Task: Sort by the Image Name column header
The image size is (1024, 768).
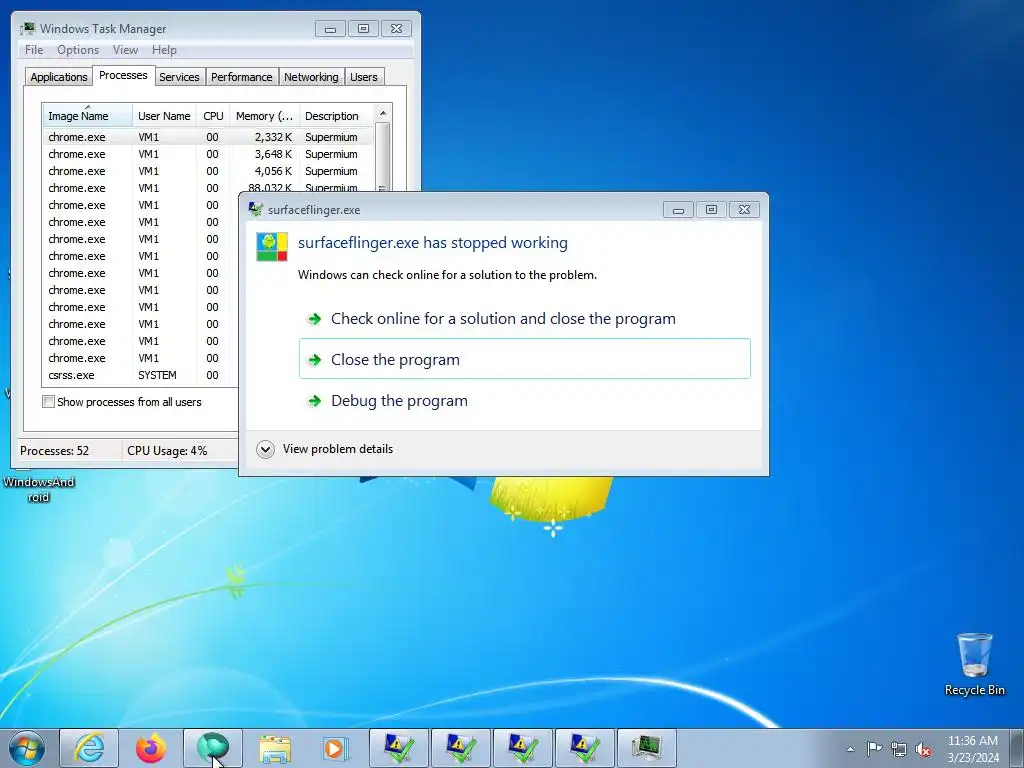Action: 88,116
